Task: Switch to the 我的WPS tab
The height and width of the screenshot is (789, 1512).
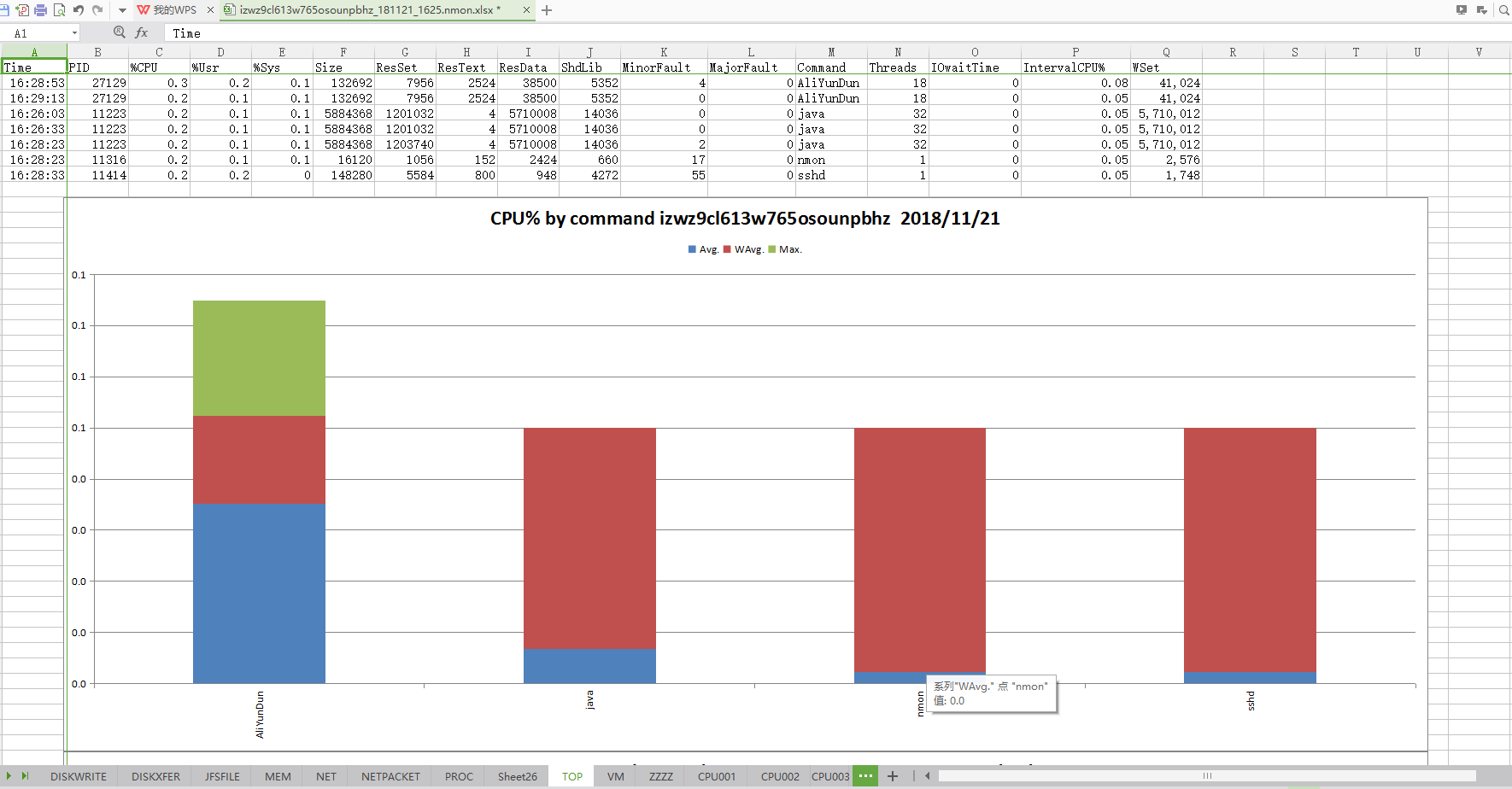Action: tap(167, 10)
